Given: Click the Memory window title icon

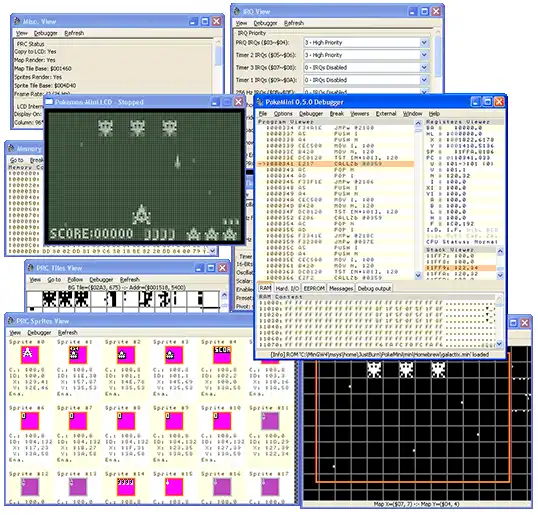Looking at the screenshot, I should [x=11, y=148].
